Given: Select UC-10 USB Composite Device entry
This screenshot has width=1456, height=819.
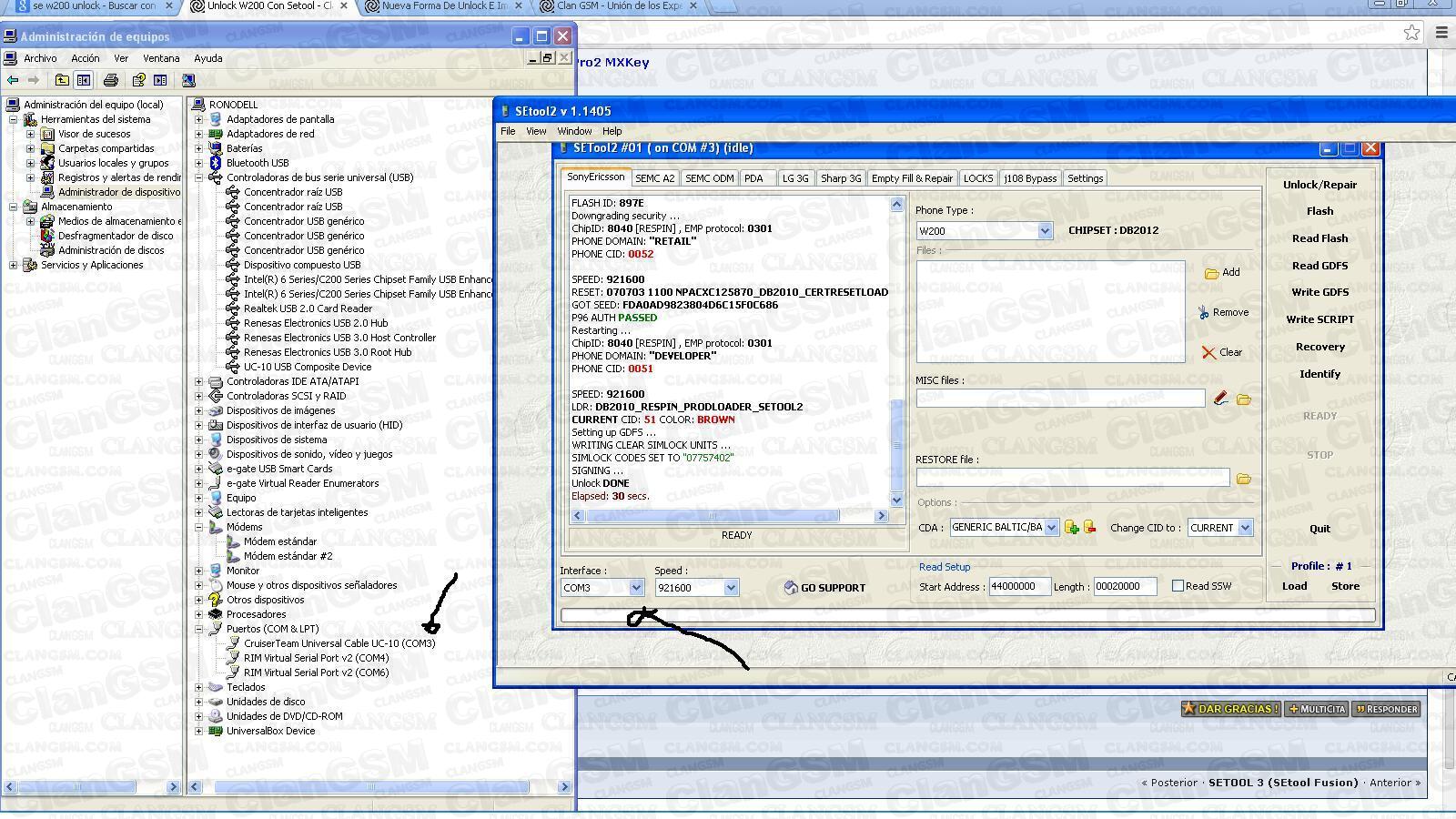Looking at the screenshot, I should pos(307,367).
